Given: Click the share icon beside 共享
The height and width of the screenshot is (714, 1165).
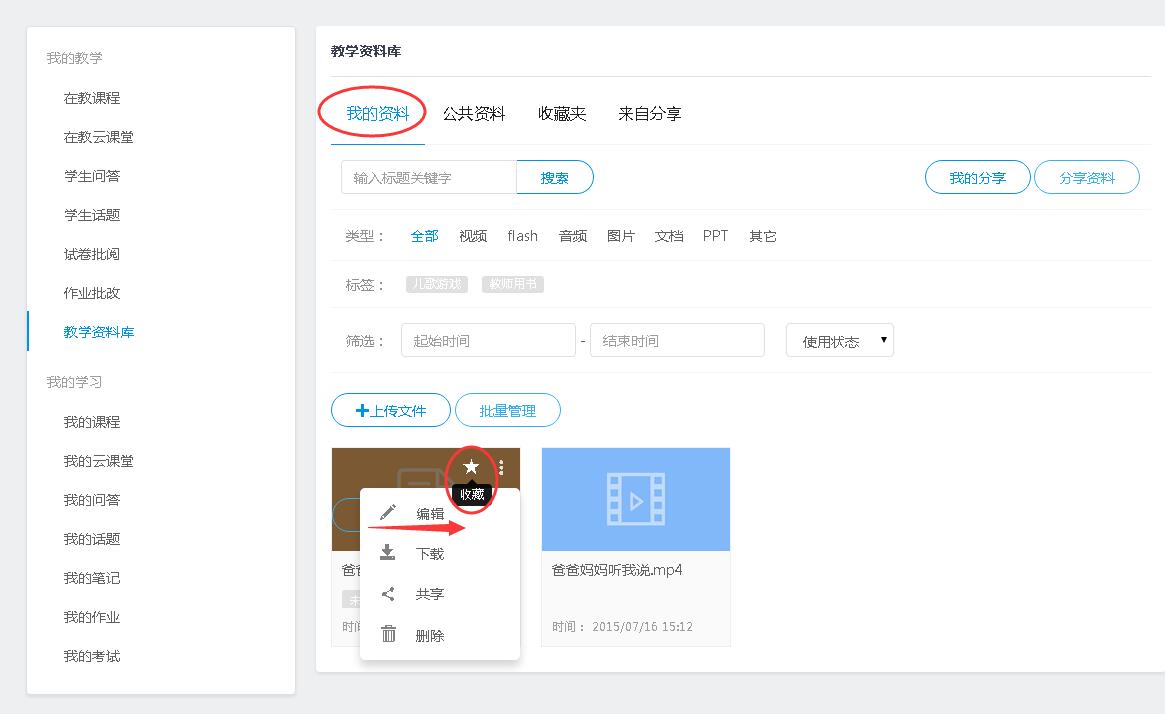Looking at the screenshot, I should point(388,594).
